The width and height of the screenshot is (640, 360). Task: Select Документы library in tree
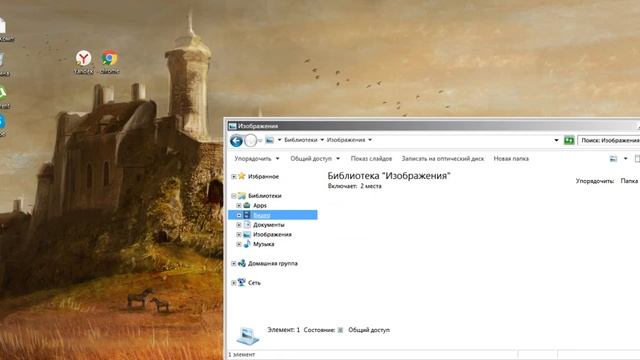tap(269, 225)
